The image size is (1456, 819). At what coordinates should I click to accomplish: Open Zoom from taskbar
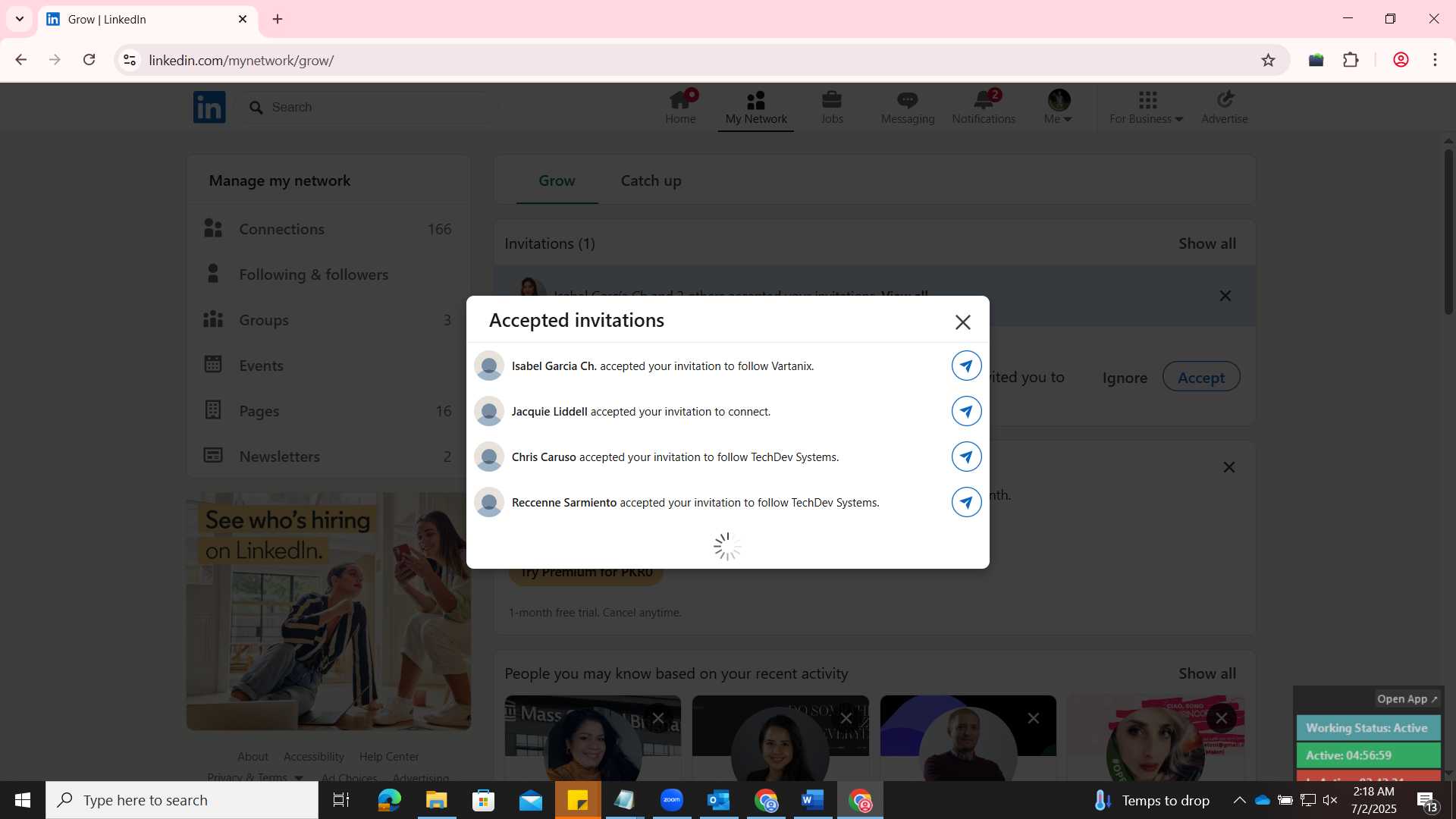(x=672, y=800)
